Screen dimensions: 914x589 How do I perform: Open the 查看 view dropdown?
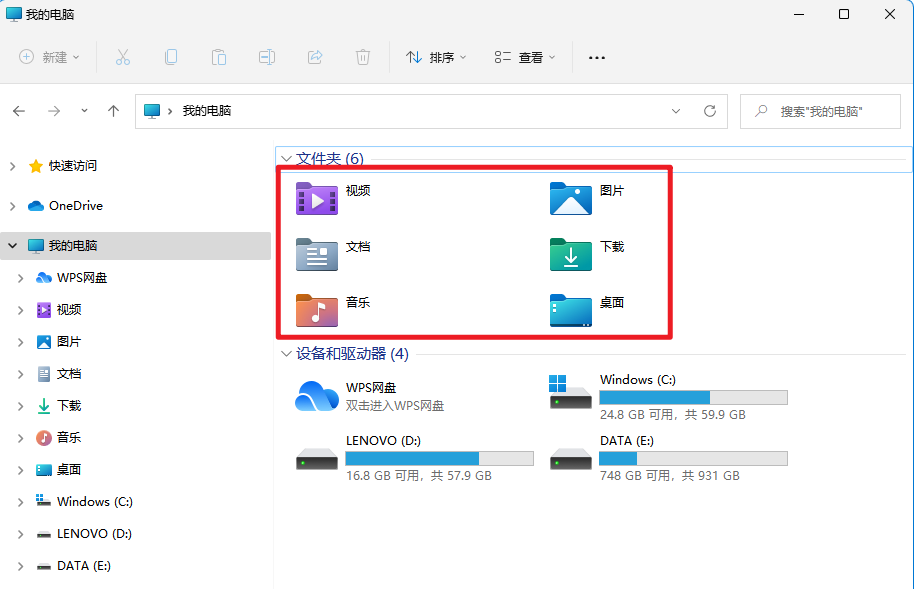pos(525,57)
